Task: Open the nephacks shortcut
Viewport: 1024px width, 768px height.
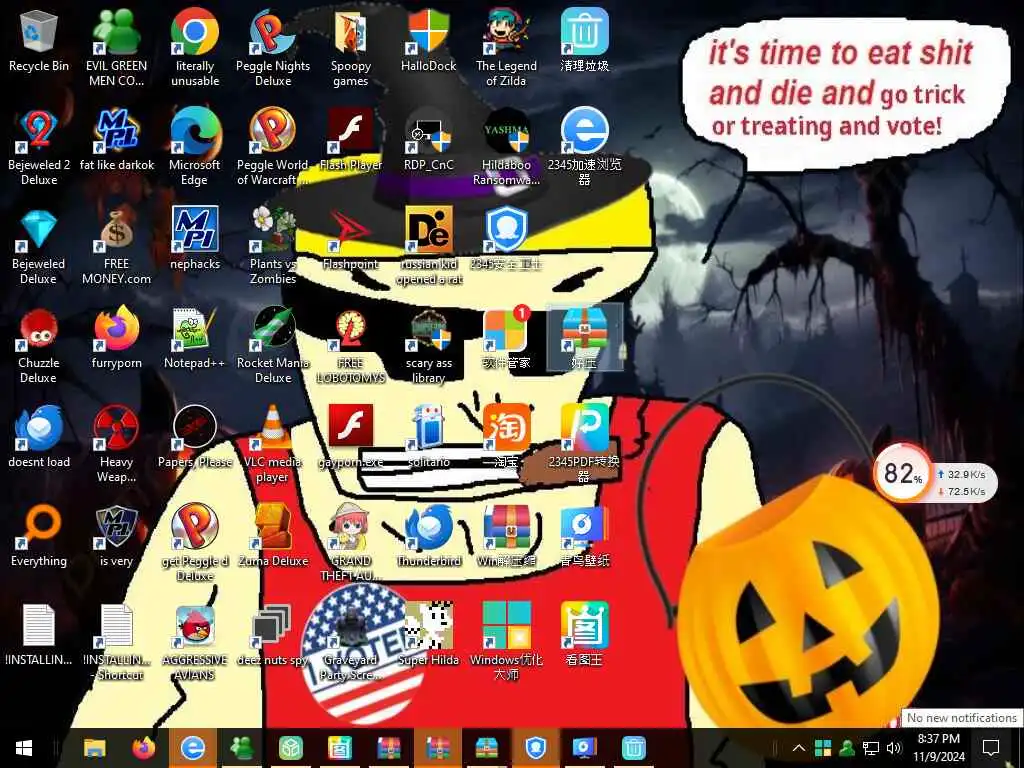Action: tap(195, 238)
